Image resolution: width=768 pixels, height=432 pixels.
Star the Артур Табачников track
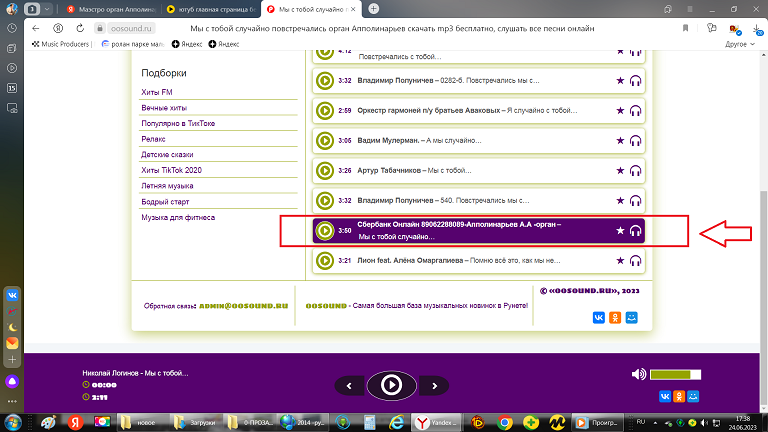pos(620,170)
